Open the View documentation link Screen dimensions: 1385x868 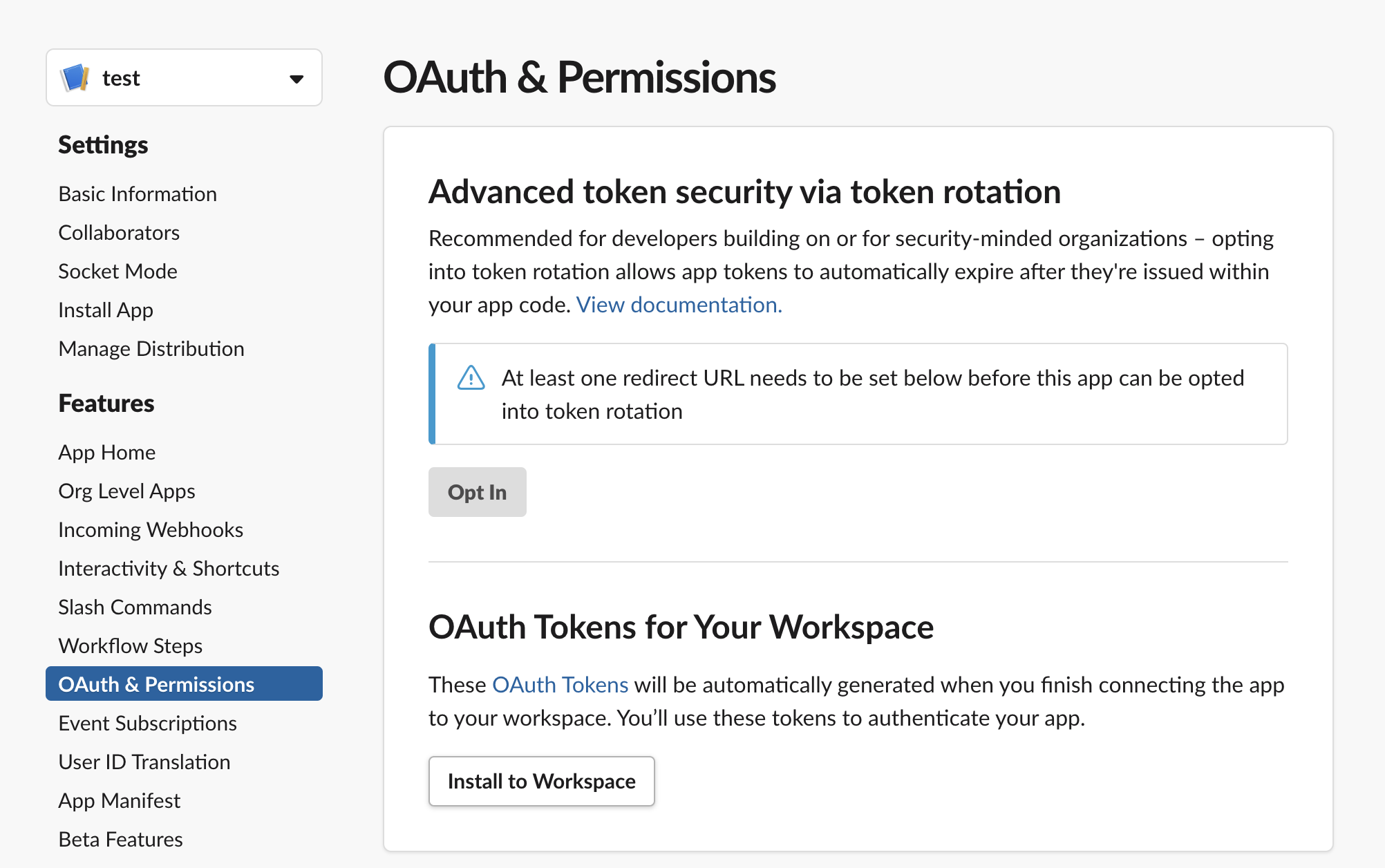(679, 304)
